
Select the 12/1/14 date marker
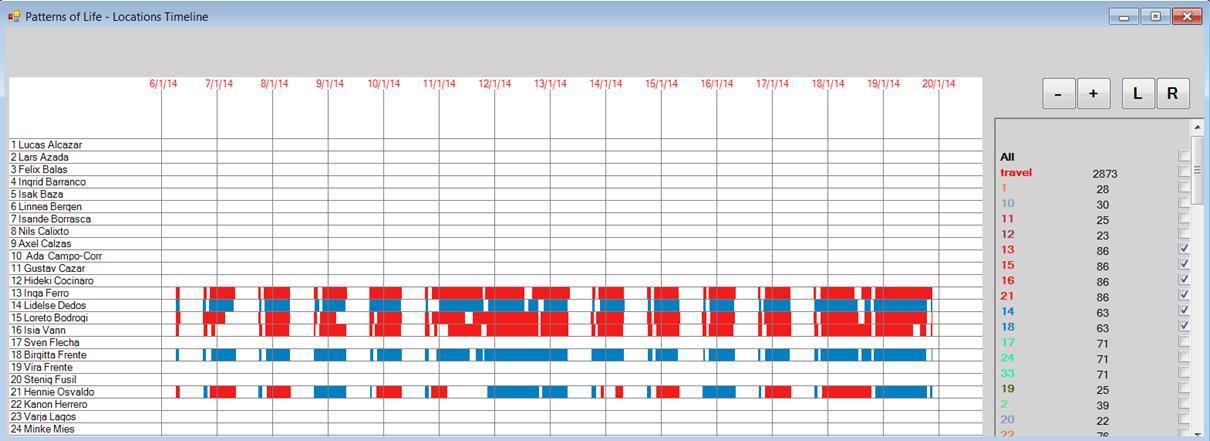[495, 85]
